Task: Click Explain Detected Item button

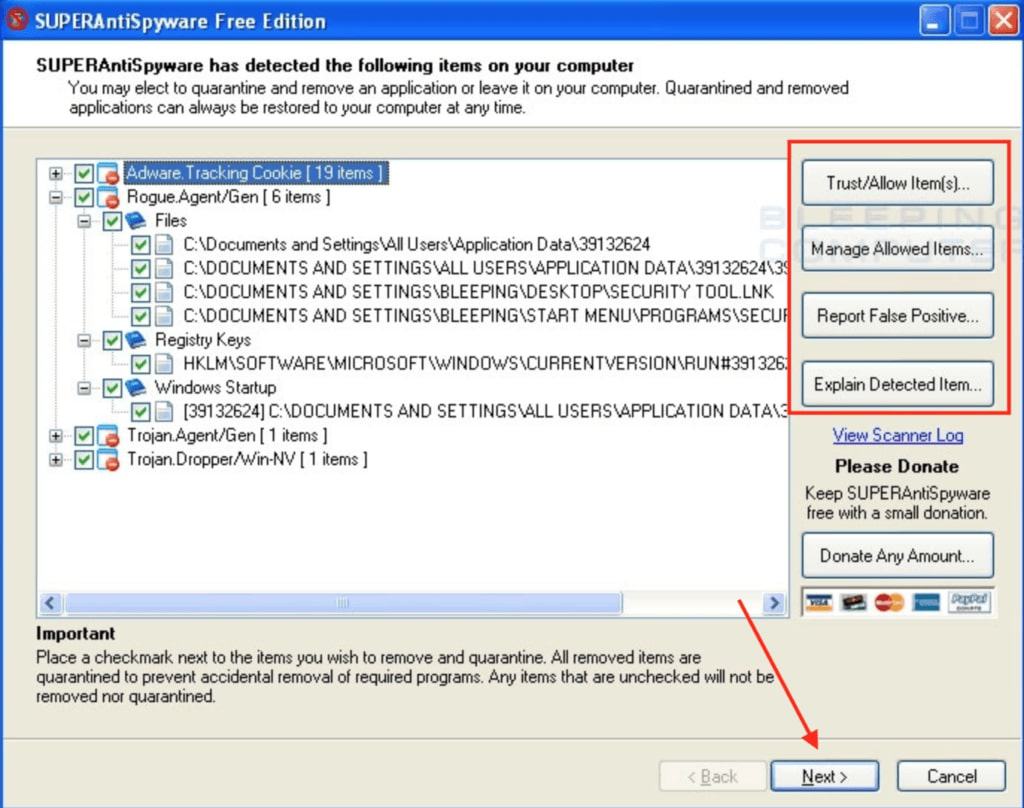Action: (897, 385)
